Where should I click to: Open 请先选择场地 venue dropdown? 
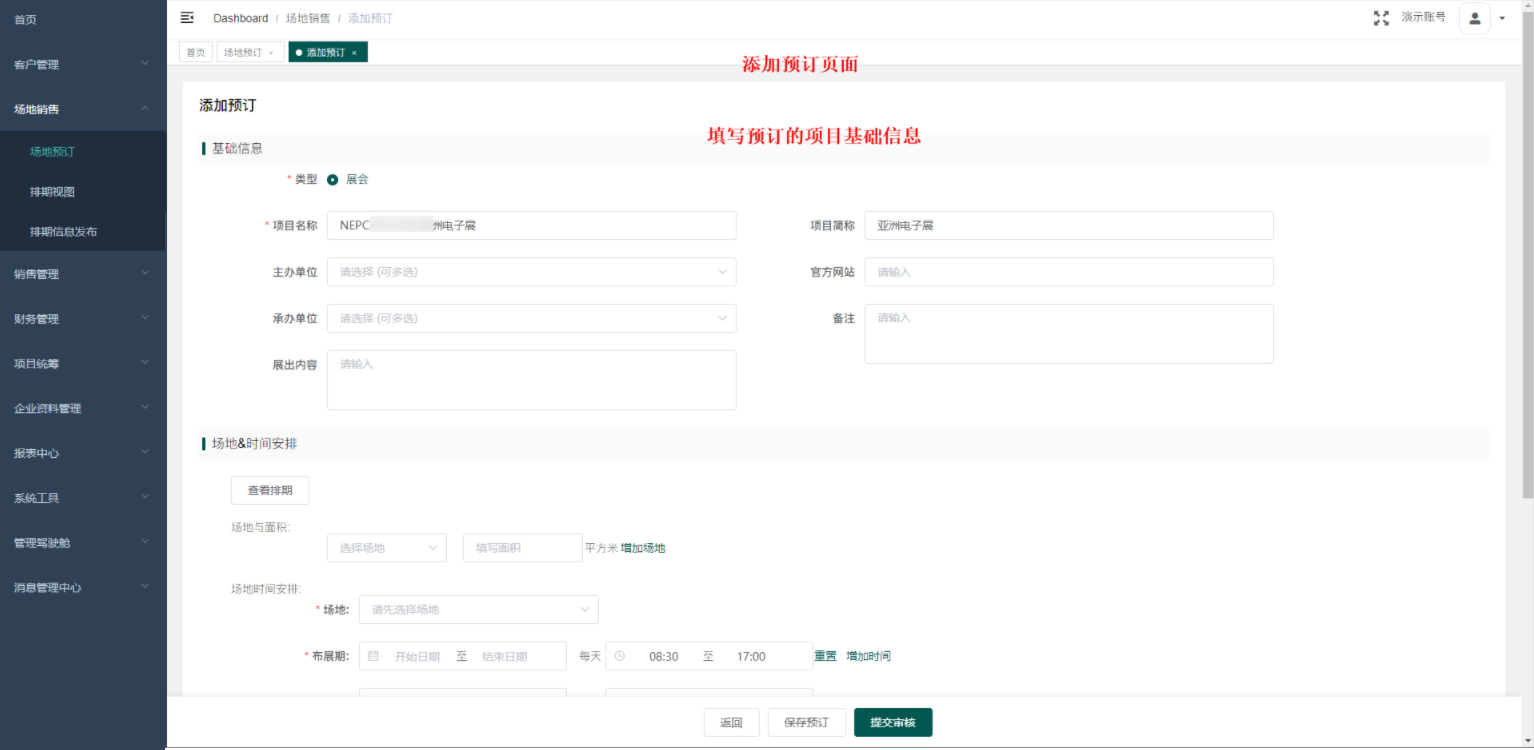click(x=478, y=609)
